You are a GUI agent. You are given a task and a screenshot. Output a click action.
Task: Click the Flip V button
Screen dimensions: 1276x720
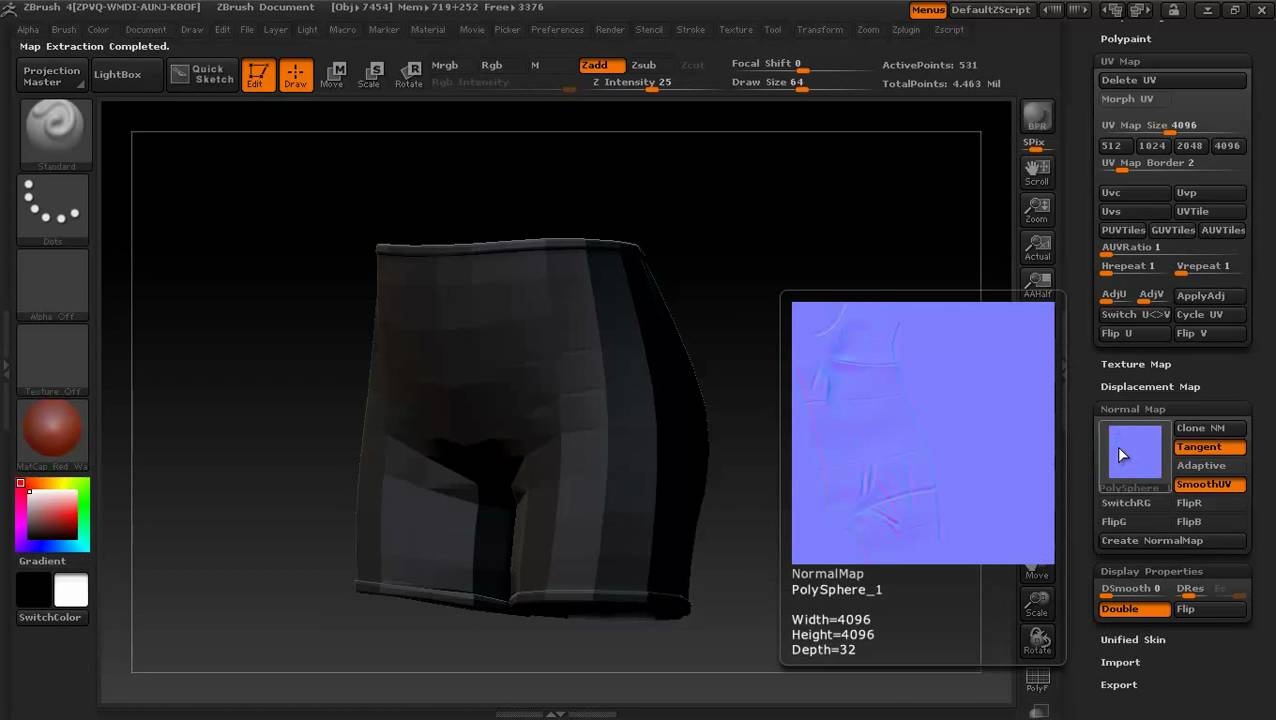[1209, 334]
